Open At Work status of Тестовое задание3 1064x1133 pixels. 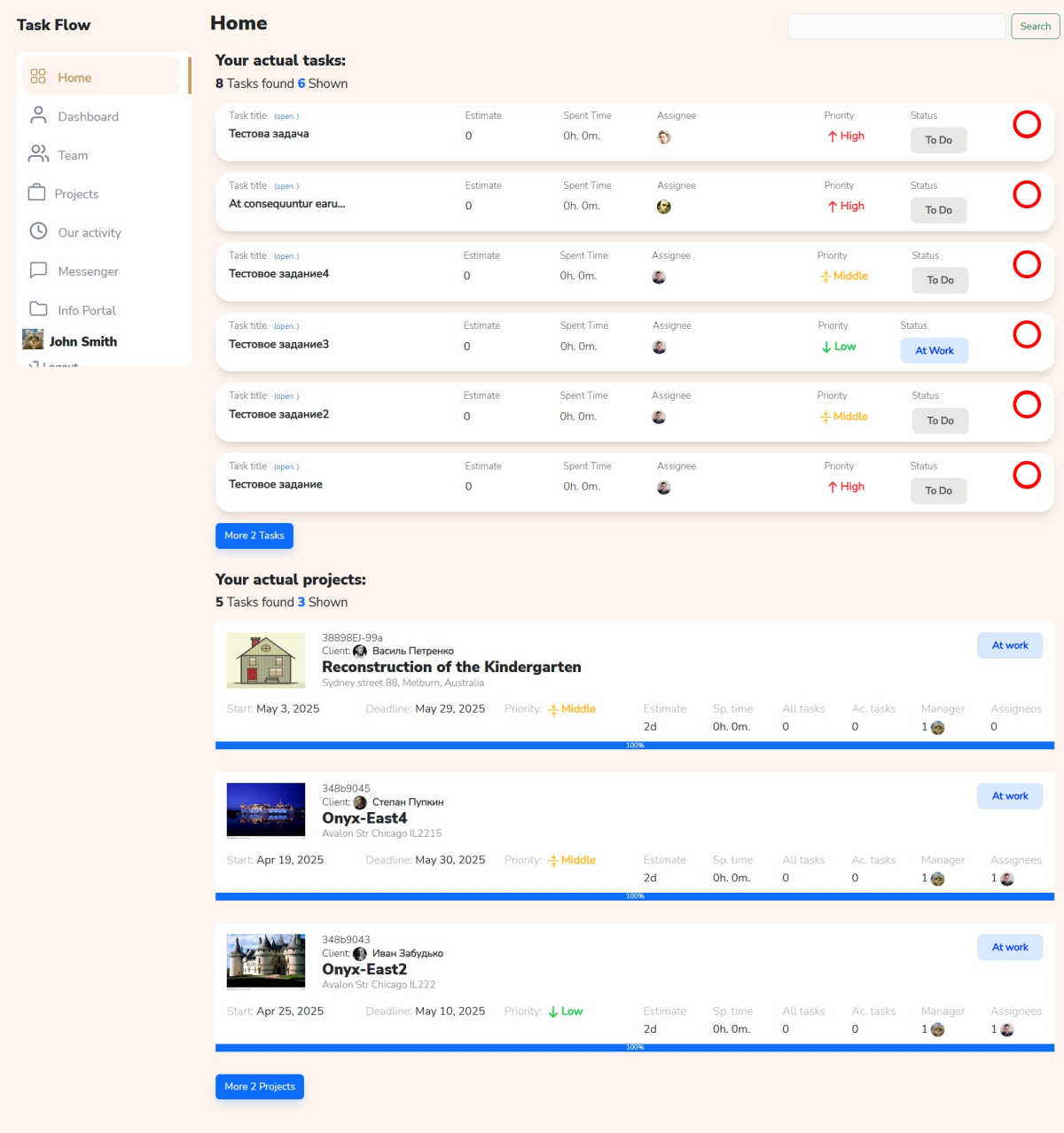click(934, 350)
